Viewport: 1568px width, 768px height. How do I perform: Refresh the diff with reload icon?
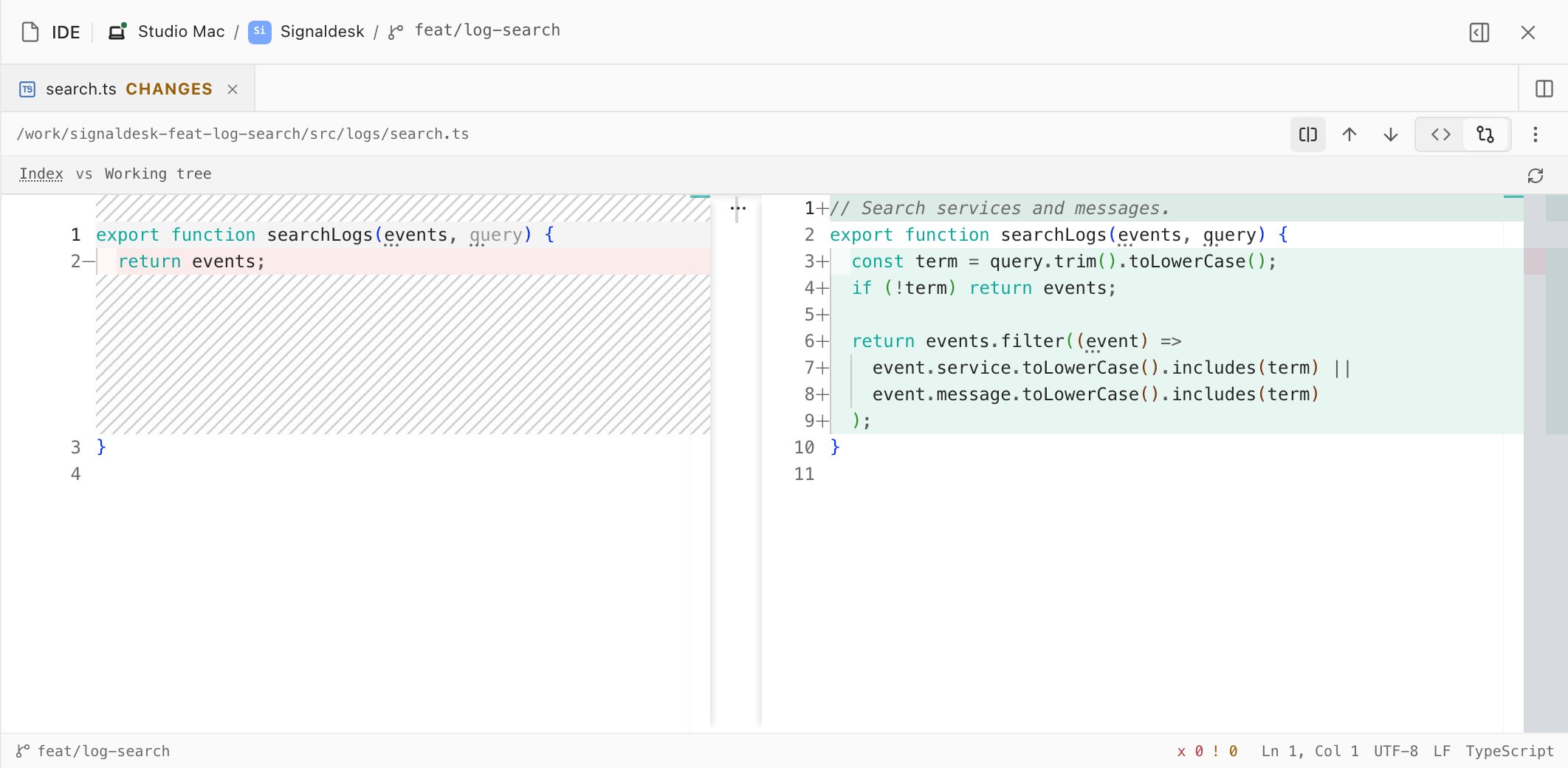(x=1536, y=176)
